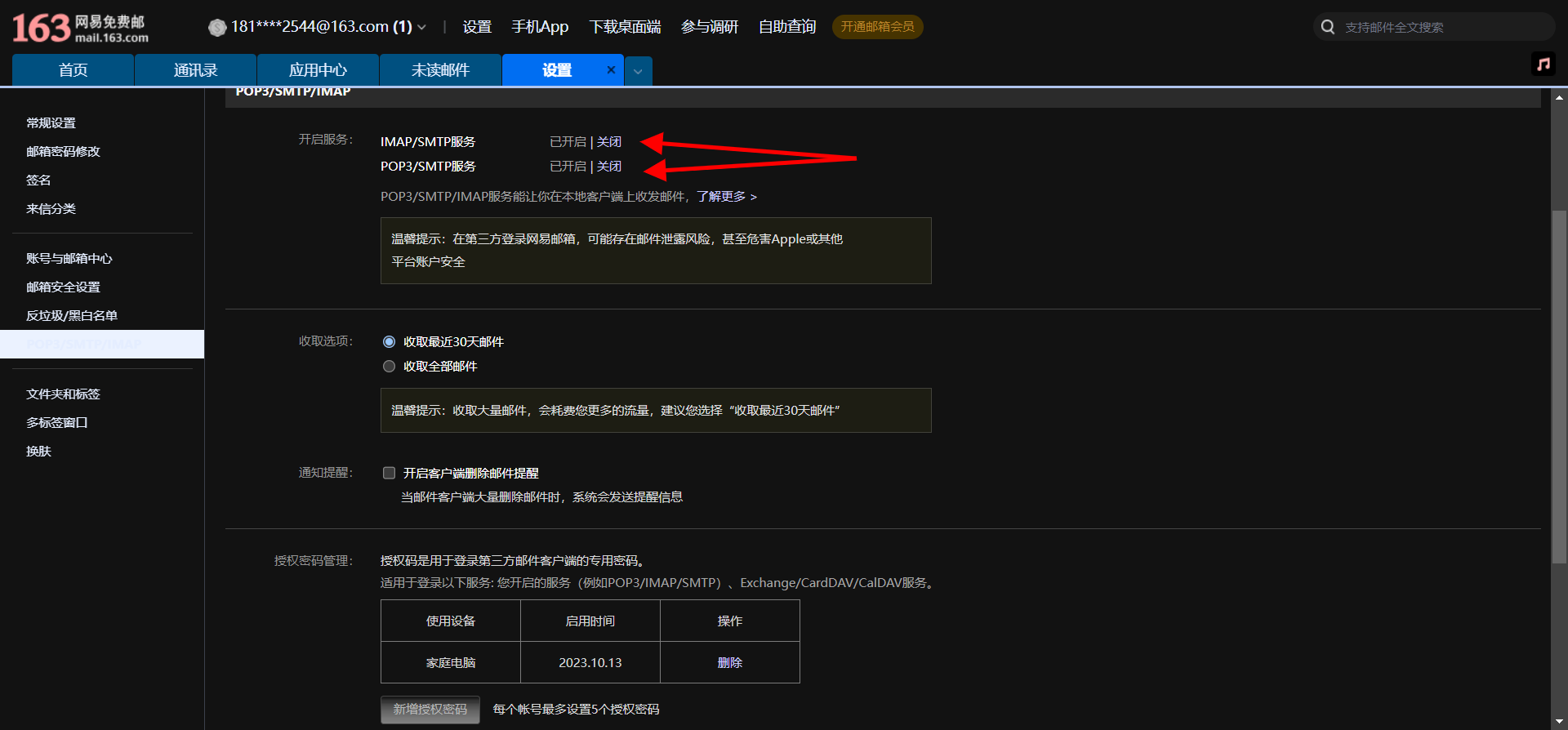This screenshot has height=730, width=1568.
Task: Click 设置 in the top menu
Action: [x=477, y=27]
